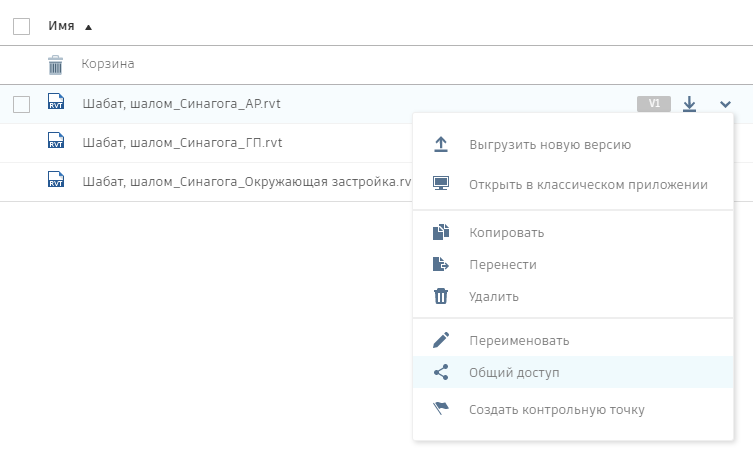Click the V1 version badge
Image resolution: width=753 pixels, height=456 pixels.
click(654, 104)
